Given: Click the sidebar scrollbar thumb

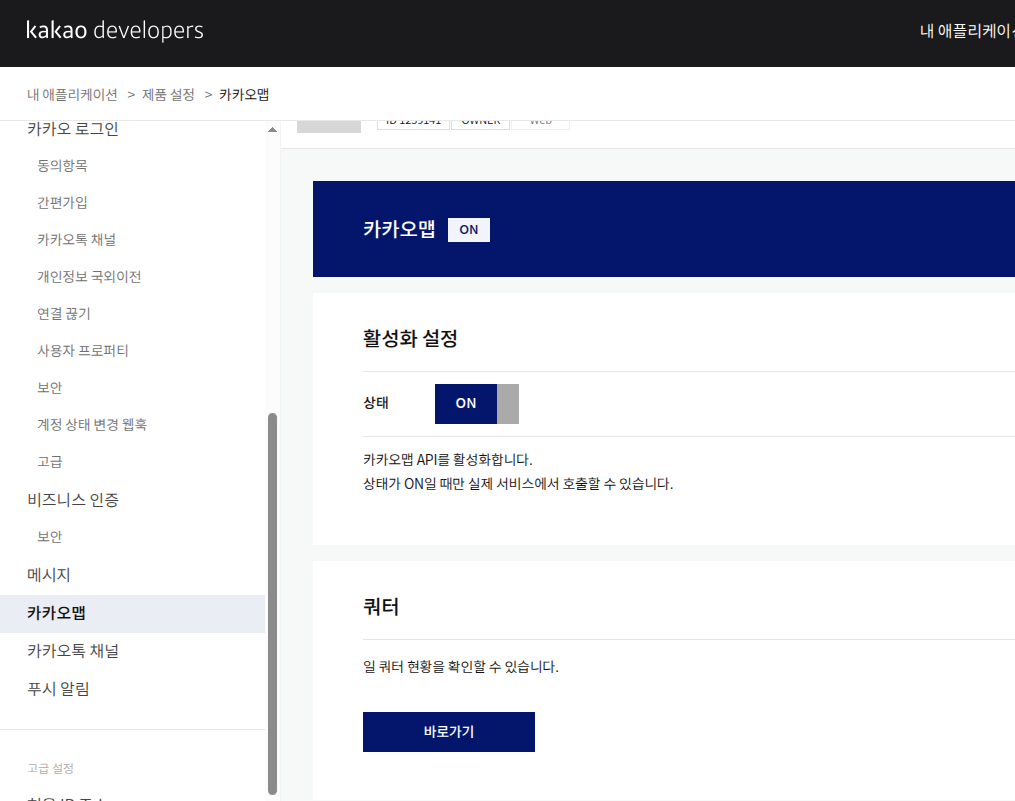Looking at the screenshot, I should [x=273, y=604].
